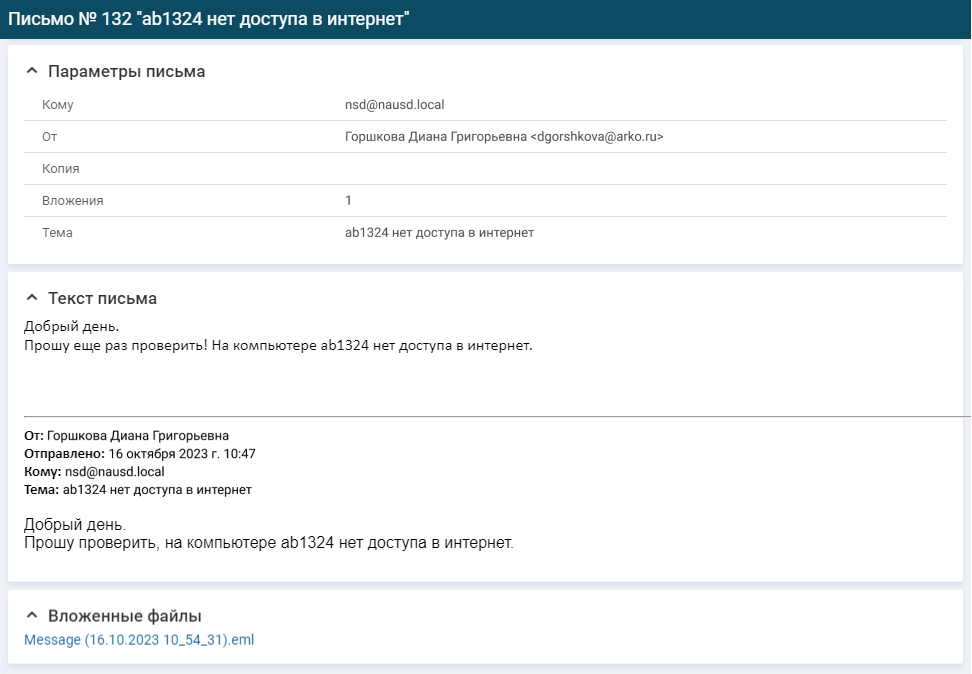Click the line Прошу еще раз проверить
Screen dimensions: 972x674
[x=278, y=345]
